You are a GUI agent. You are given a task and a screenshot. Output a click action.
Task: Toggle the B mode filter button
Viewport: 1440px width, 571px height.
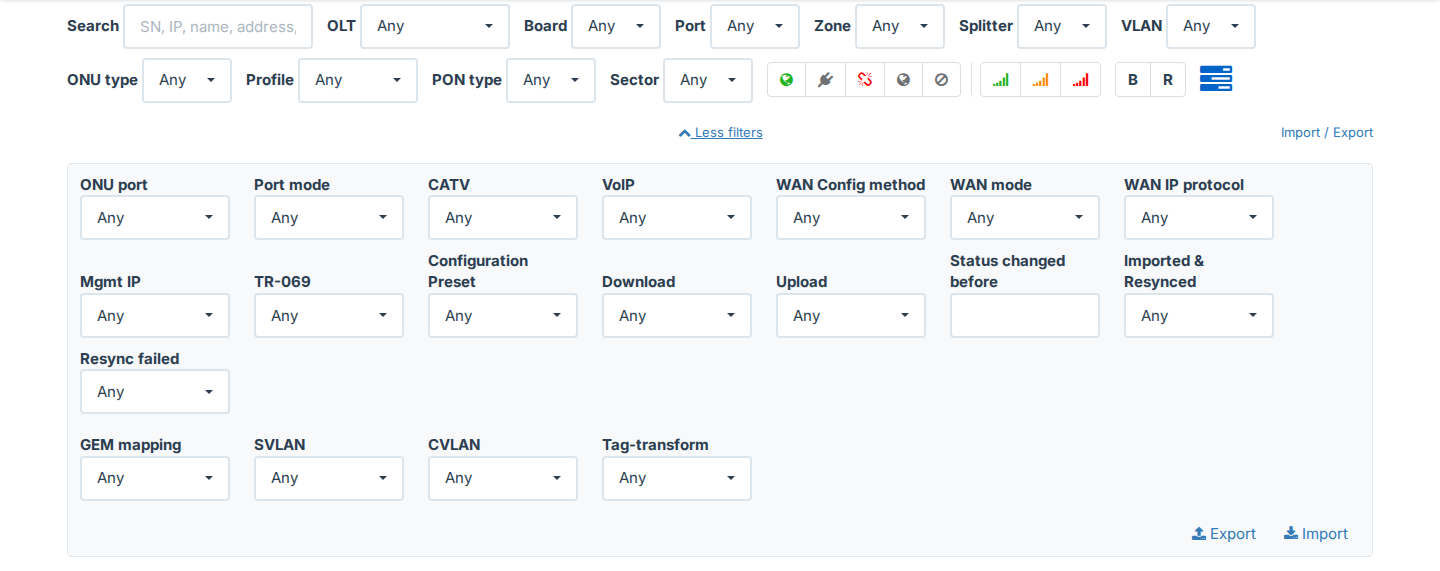pyautogui.click(x=1133, y=80)
